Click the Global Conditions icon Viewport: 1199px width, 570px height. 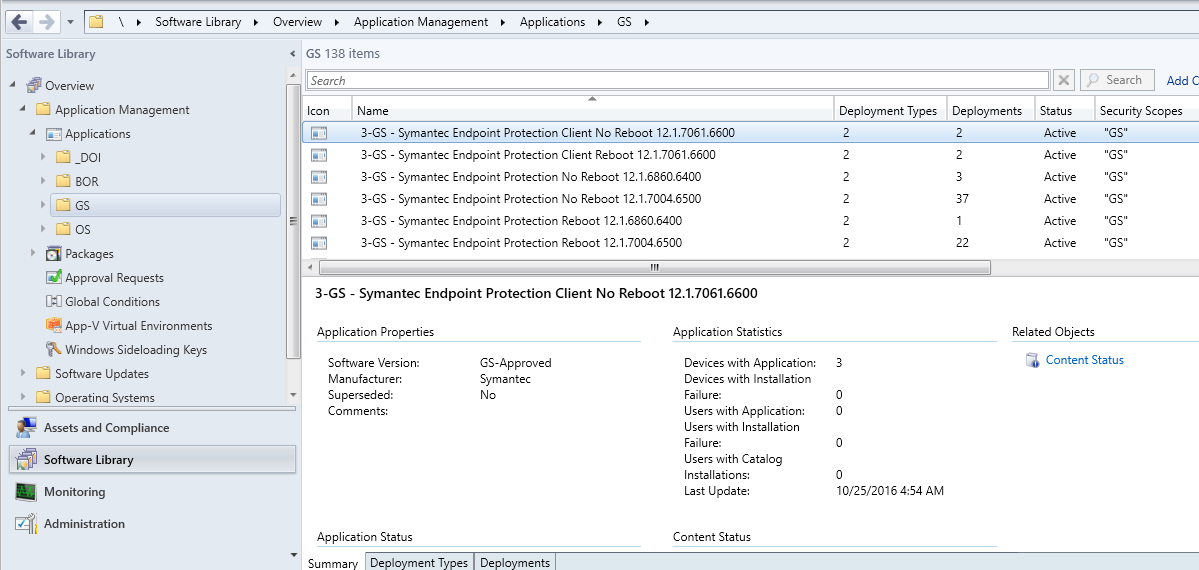pos(54,301)
